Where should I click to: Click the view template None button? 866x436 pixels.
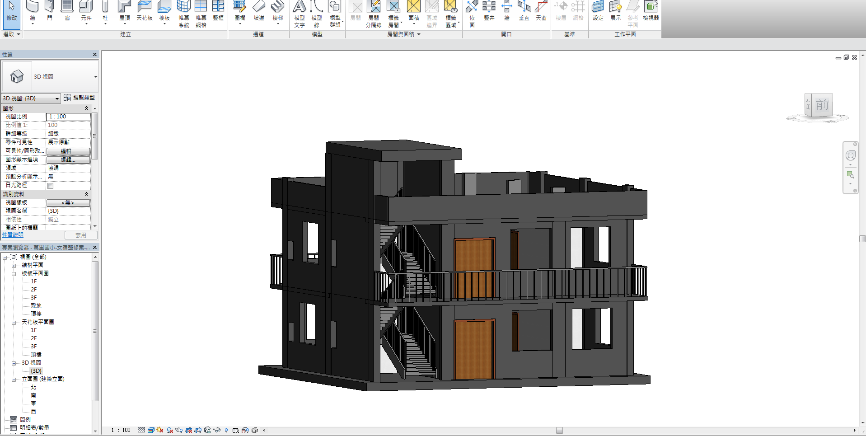pyautogui.click(x=68, y=203)
